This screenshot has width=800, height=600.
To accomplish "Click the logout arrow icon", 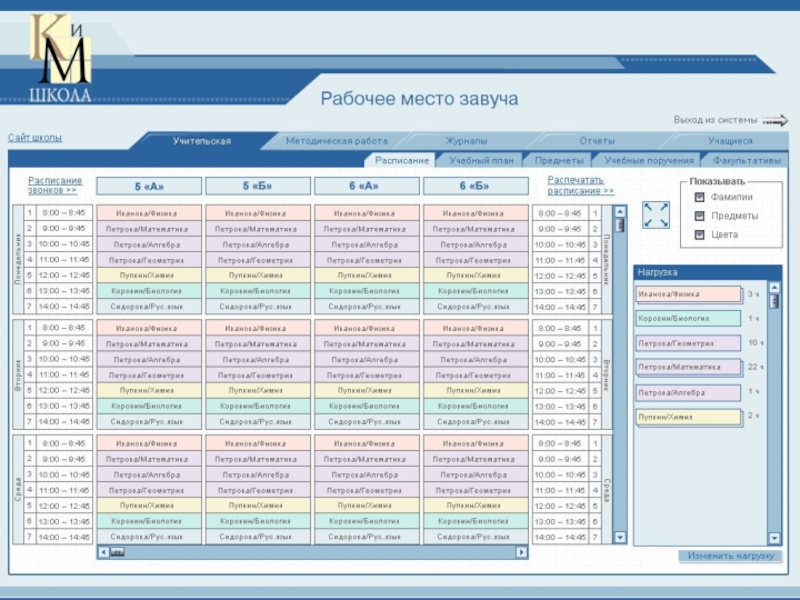I will 775,121.
